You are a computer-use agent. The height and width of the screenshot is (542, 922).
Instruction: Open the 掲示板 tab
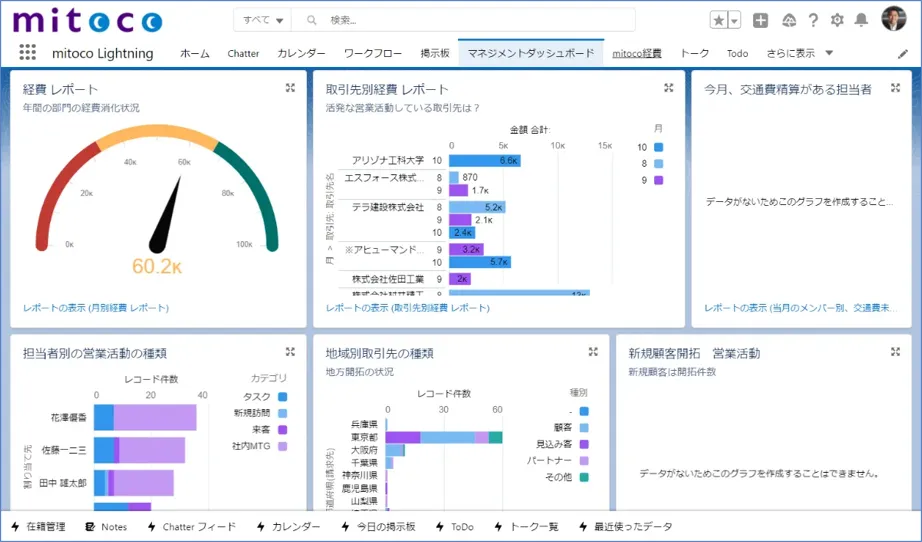(435, 53)
